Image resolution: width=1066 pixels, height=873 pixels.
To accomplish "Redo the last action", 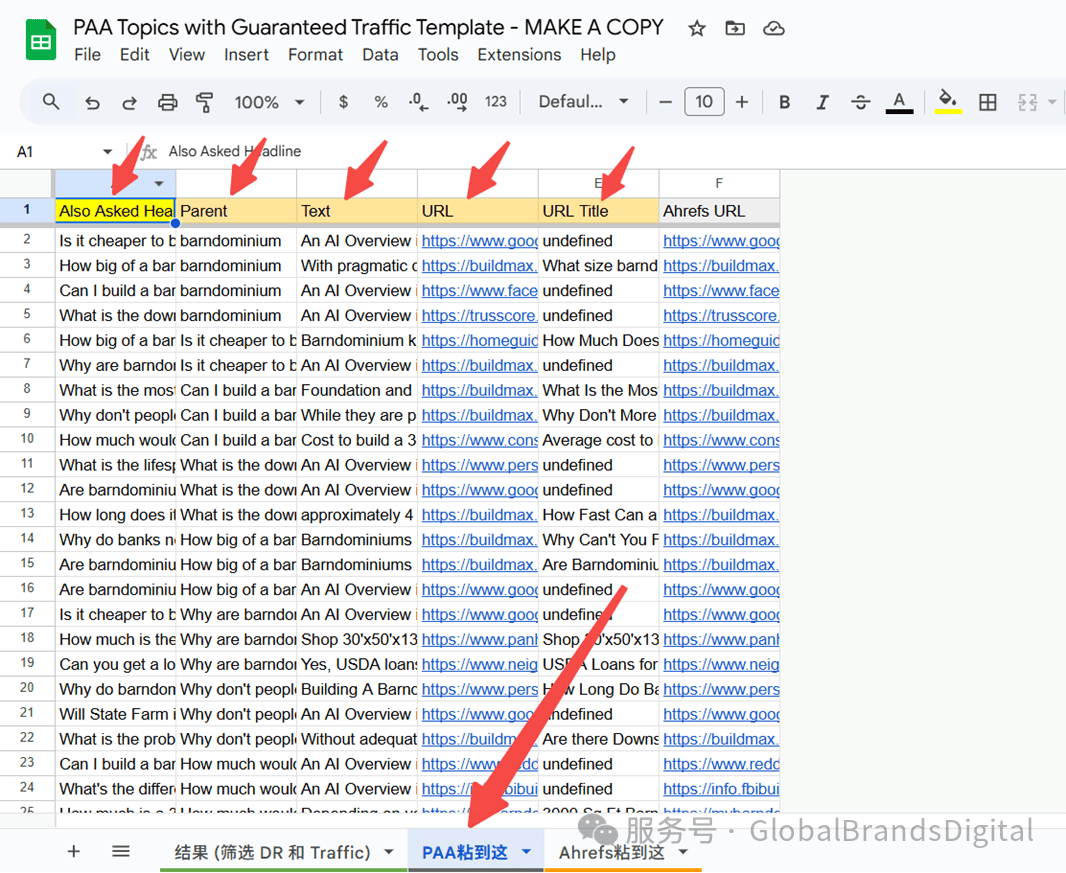I will 129,103.
